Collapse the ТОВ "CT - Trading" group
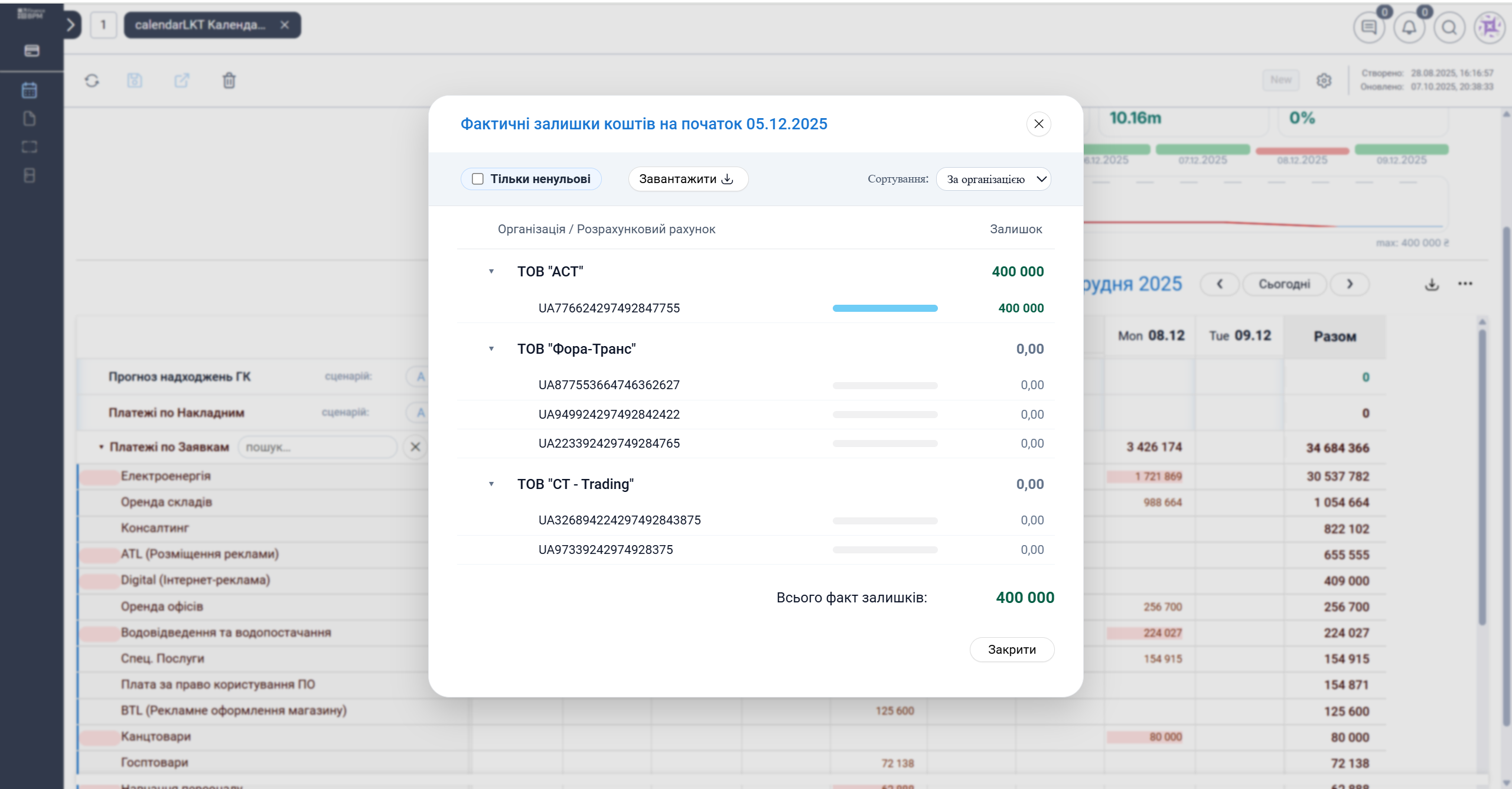The width and height of the screenshot is (1512, 789). coord(491,484)
